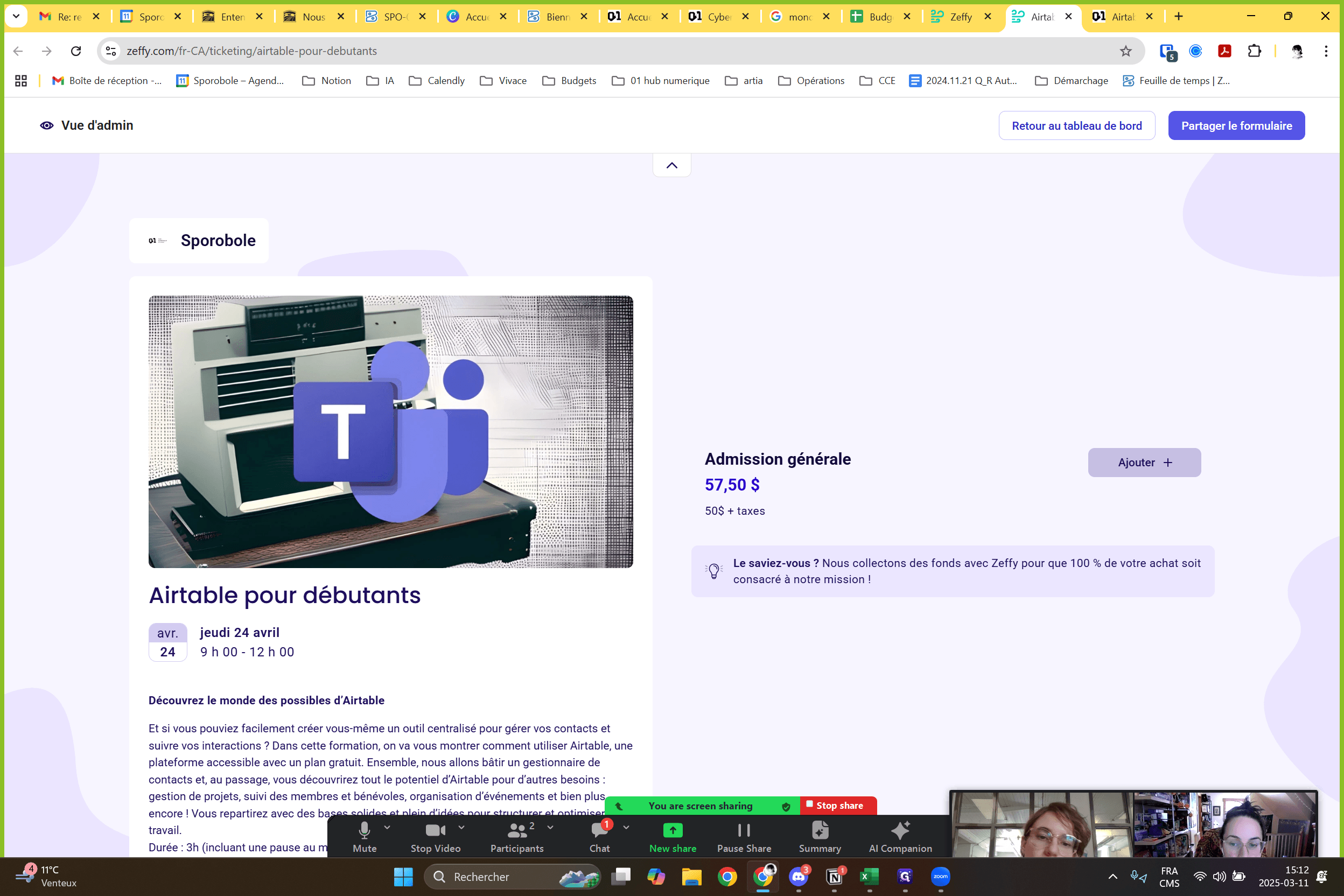
Task: Open the Chrome profile avatar
Action: [x=1297, y=51]
